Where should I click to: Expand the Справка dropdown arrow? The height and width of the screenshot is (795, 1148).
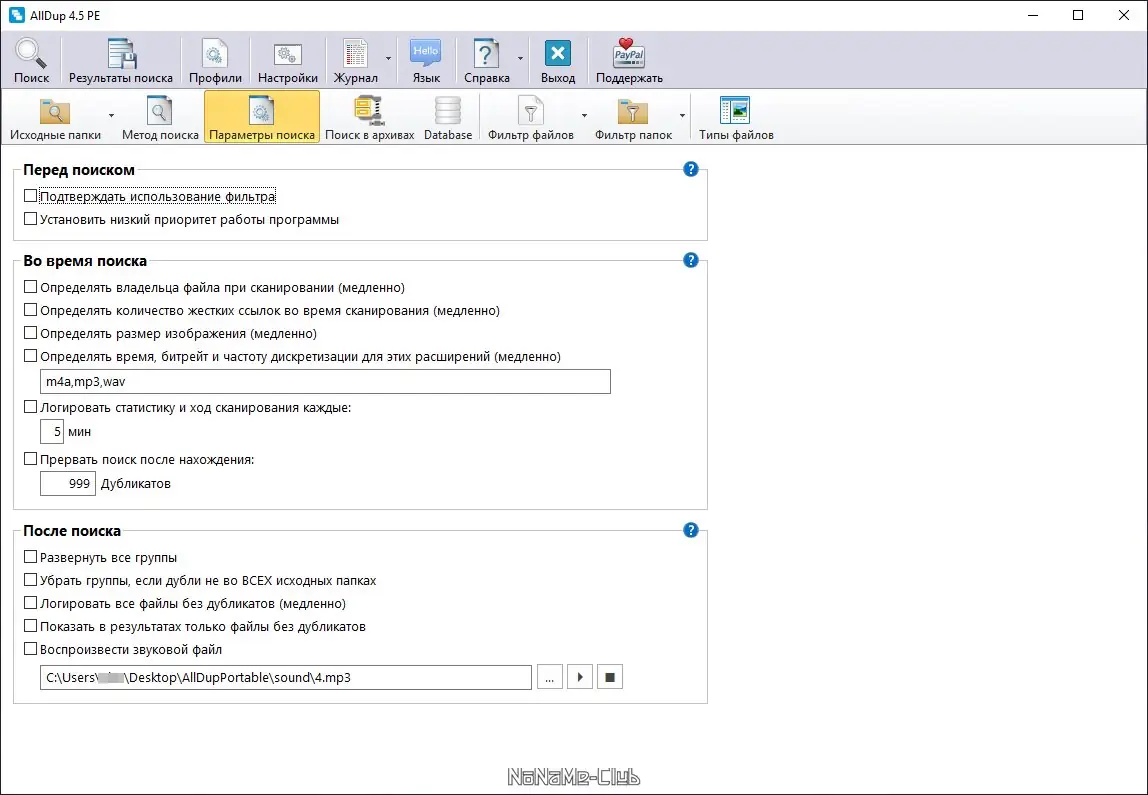coord(521,59)
